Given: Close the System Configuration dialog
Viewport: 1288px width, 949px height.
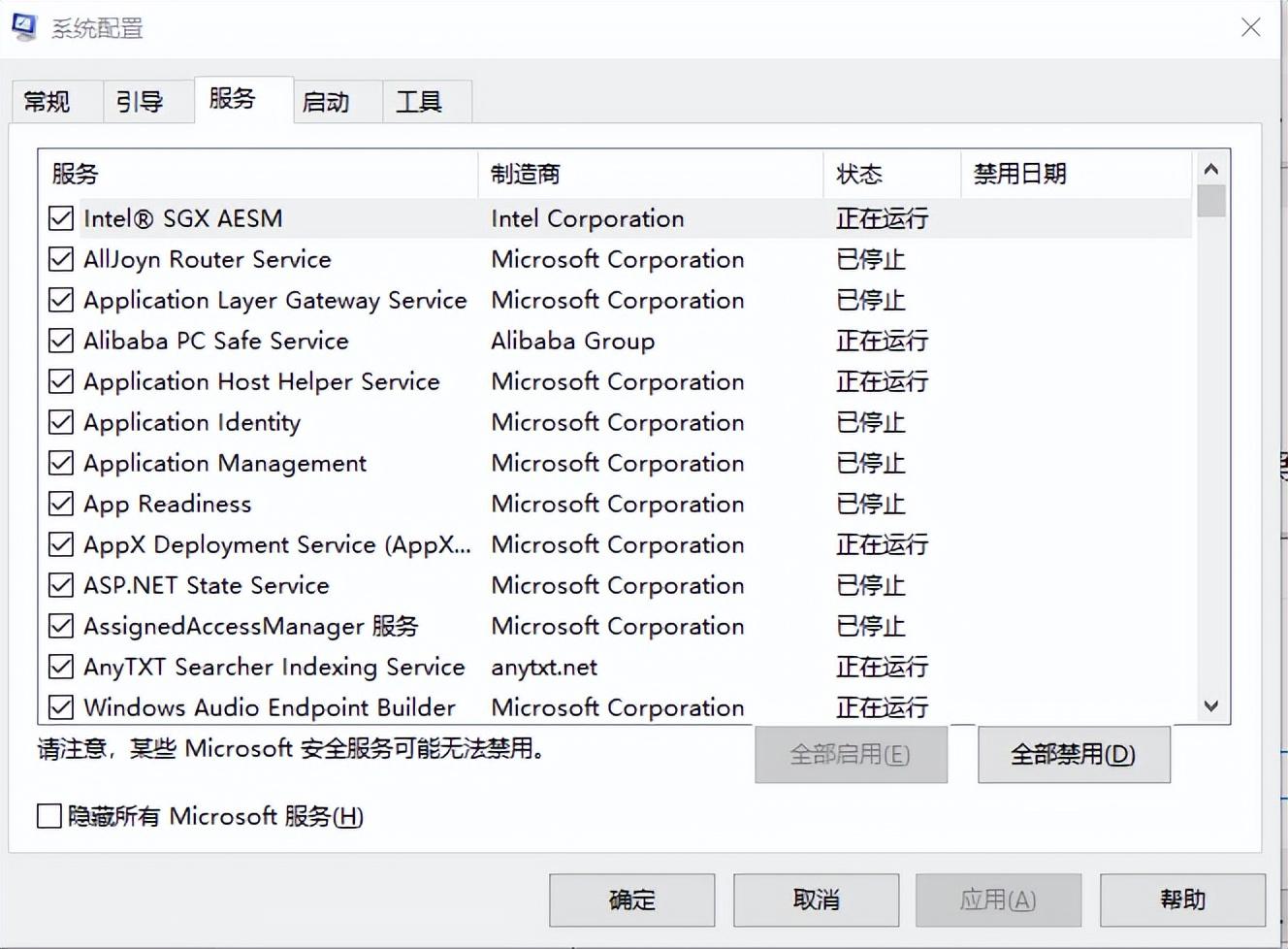Looking at the screenshot, I should [1250, 27].
